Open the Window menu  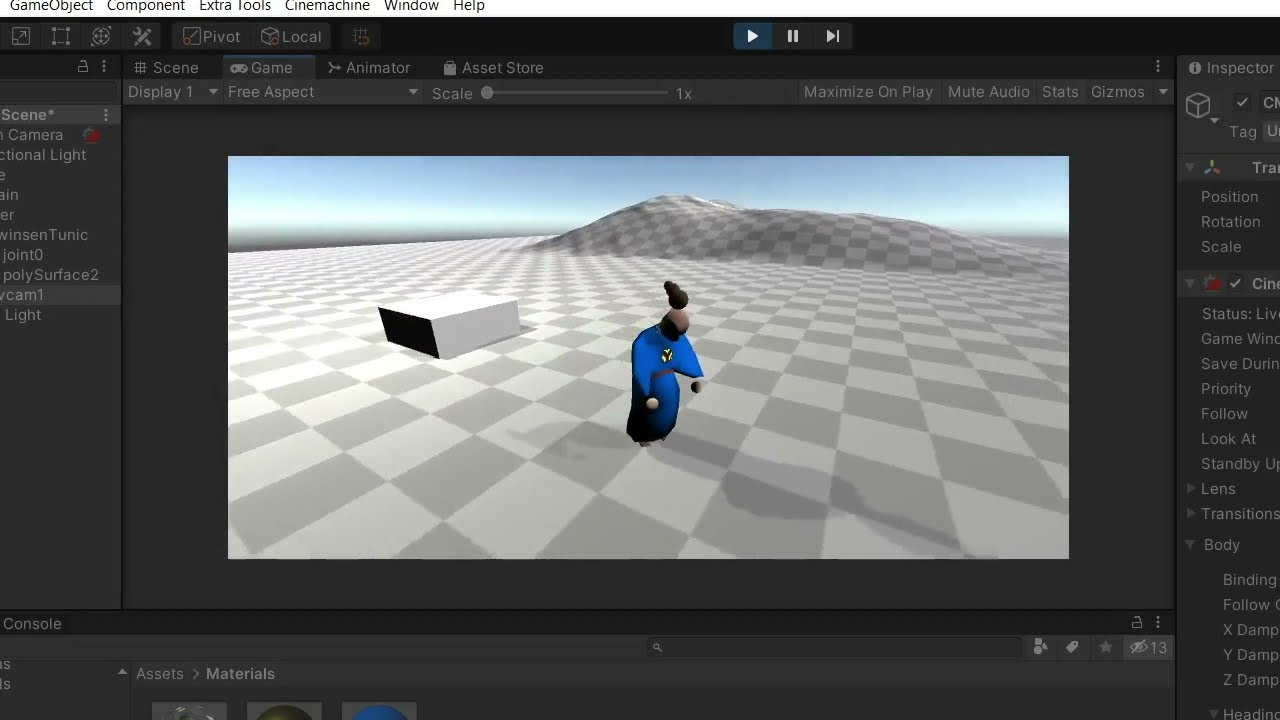coord(411,6)
